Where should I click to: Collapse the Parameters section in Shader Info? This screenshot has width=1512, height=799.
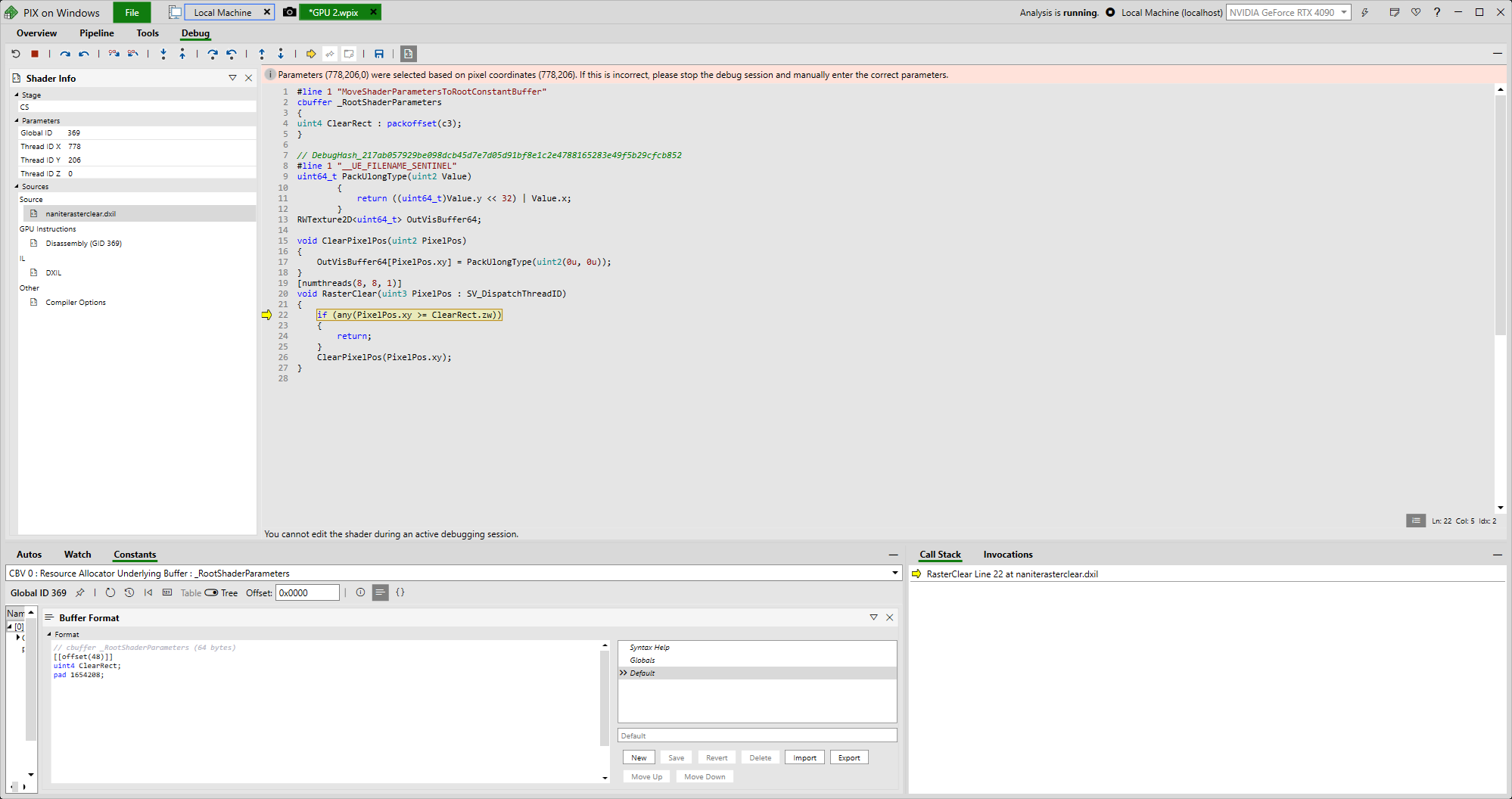17,120
